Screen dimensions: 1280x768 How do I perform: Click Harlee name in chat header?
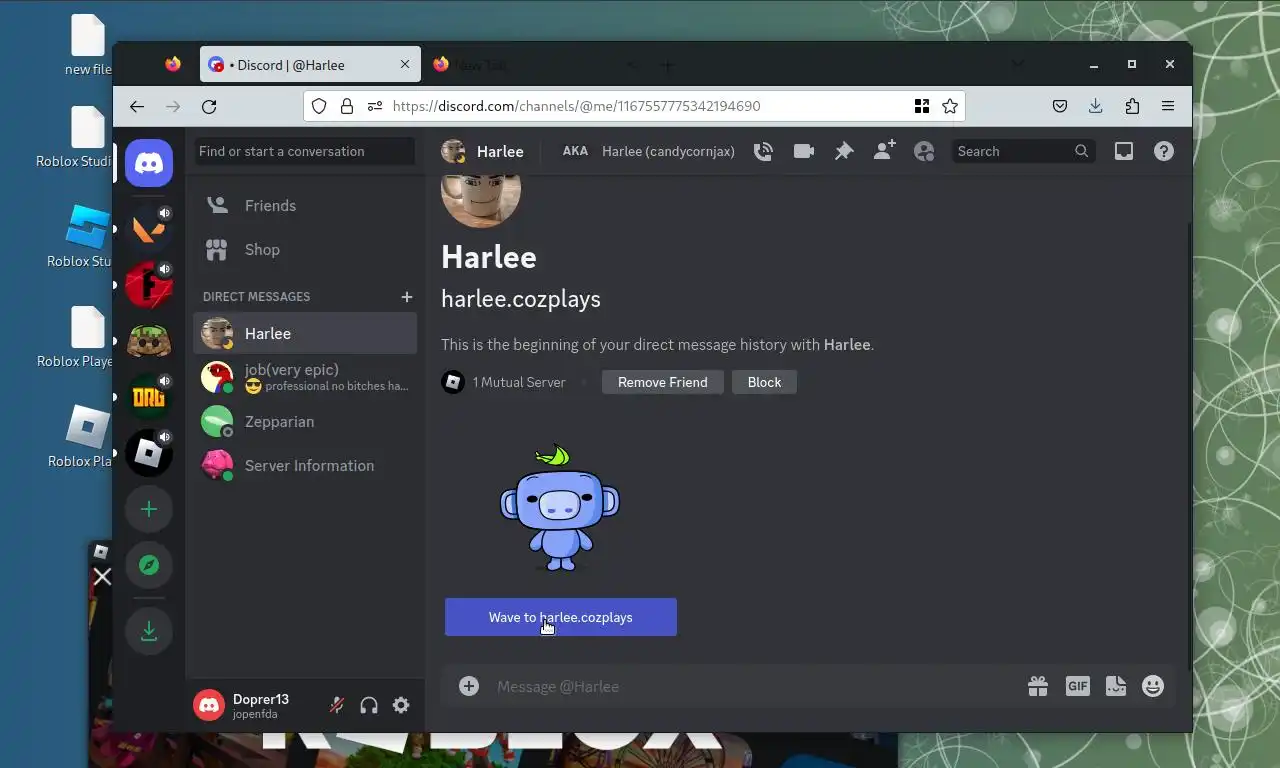point(500,151)
